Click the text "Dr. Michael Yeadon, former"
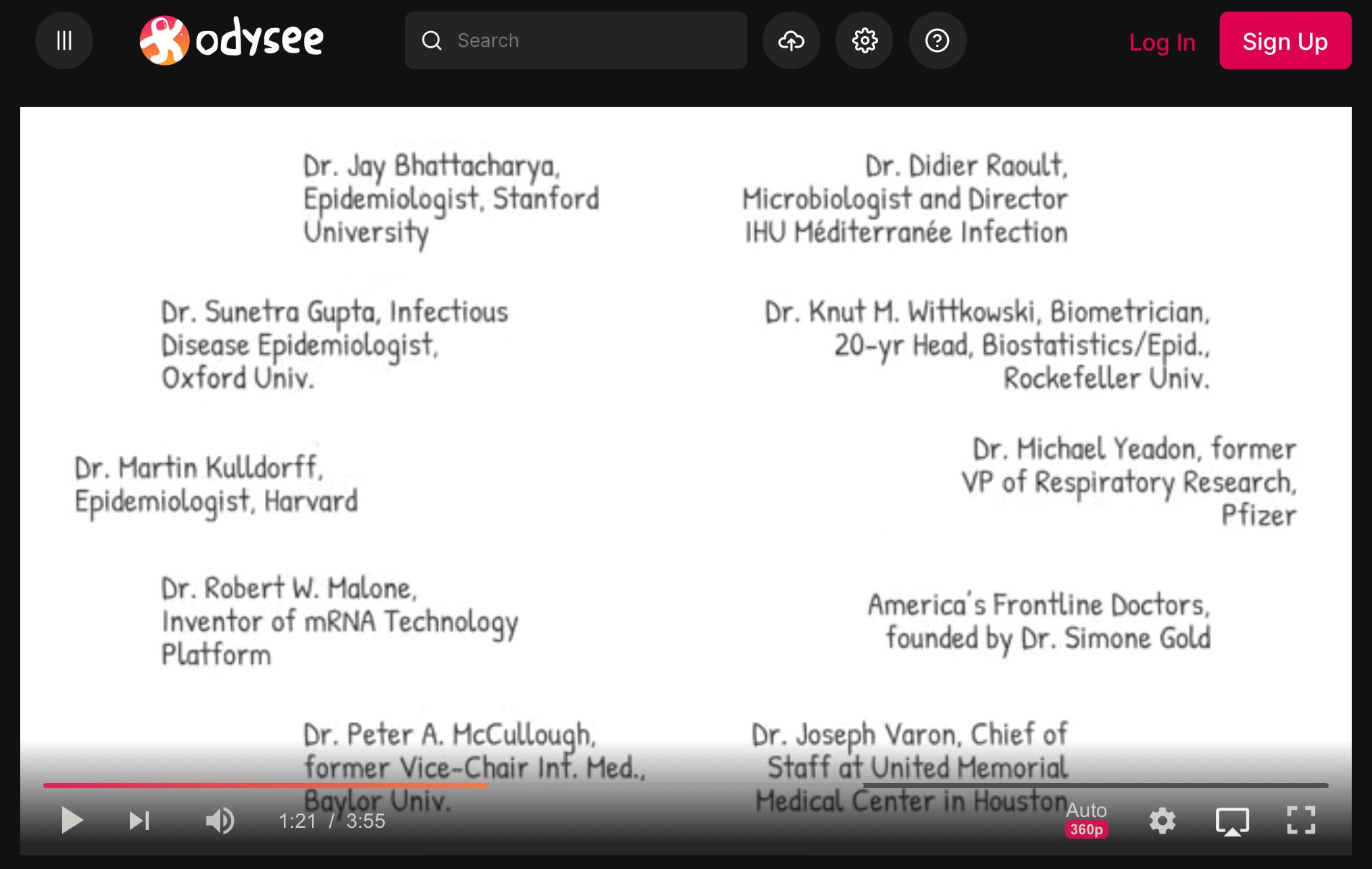 (x=1134, y=449)
